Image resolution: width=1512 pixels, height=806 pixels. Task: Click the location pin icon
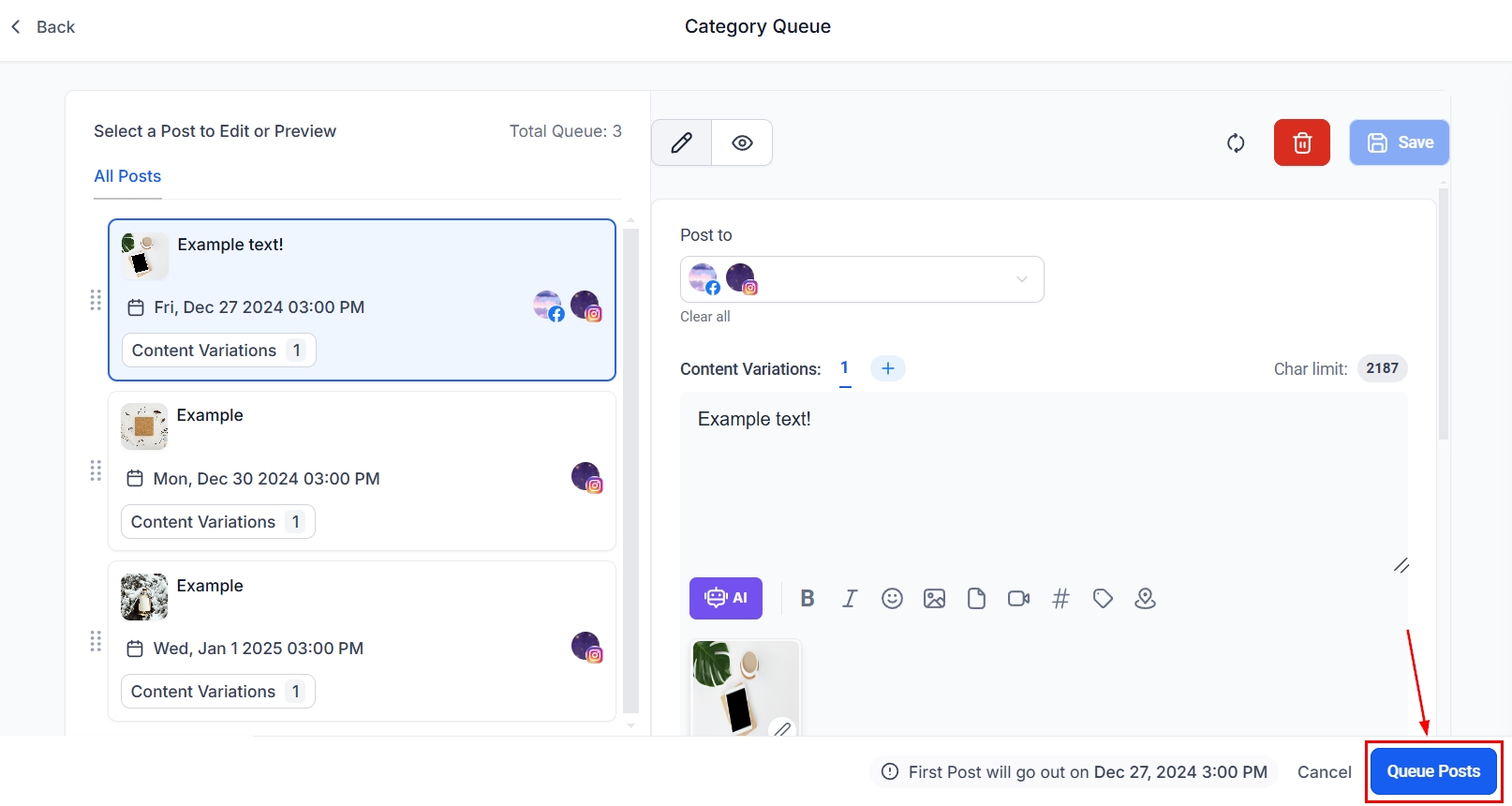tap(1145, 599)
